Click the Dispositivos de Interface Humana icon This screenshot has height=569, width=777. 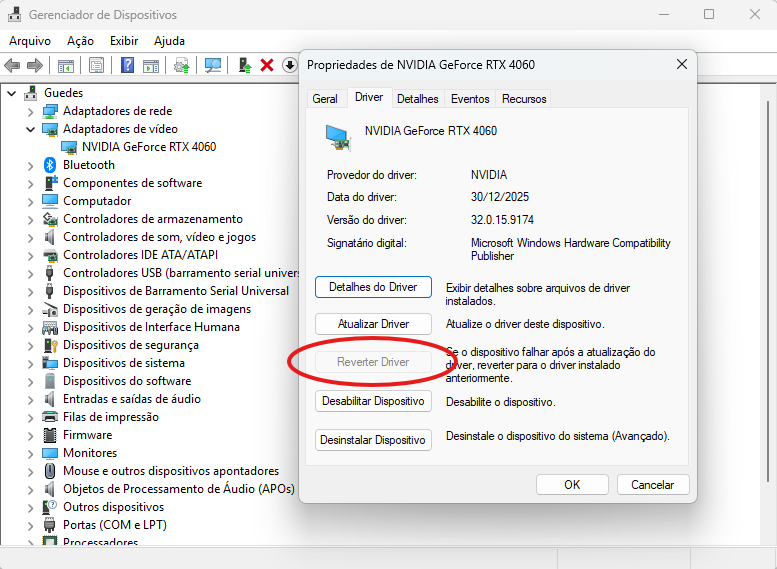(x=50, y=327)
